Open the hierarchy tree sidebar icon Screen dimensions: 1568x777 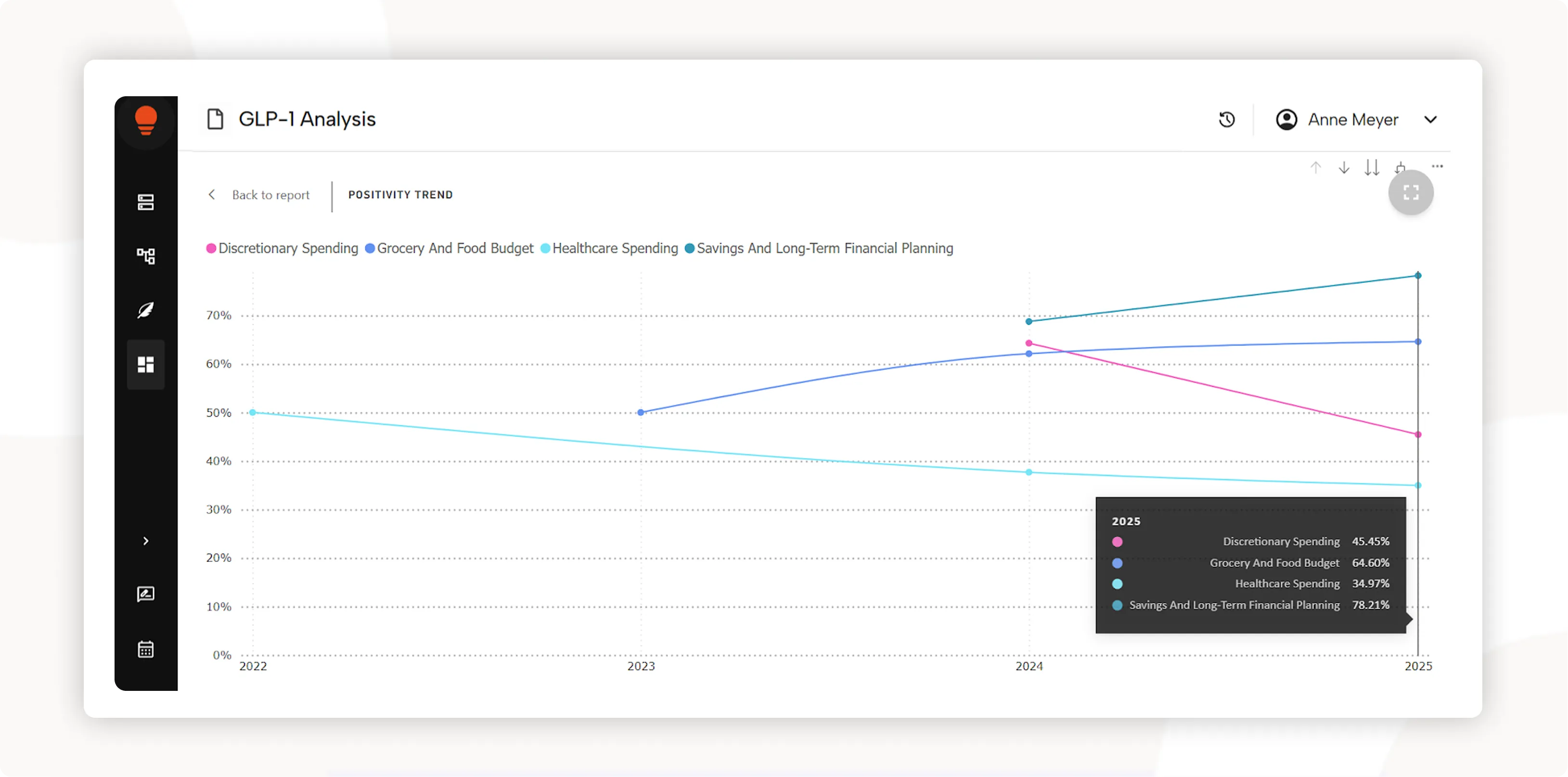145,256
